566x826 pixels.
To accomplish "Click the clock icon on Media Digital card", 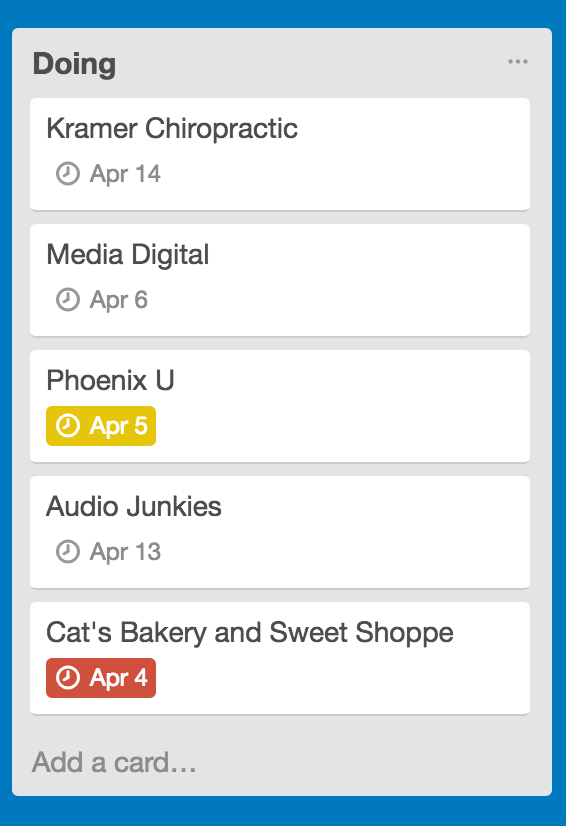I will [67, 299].
